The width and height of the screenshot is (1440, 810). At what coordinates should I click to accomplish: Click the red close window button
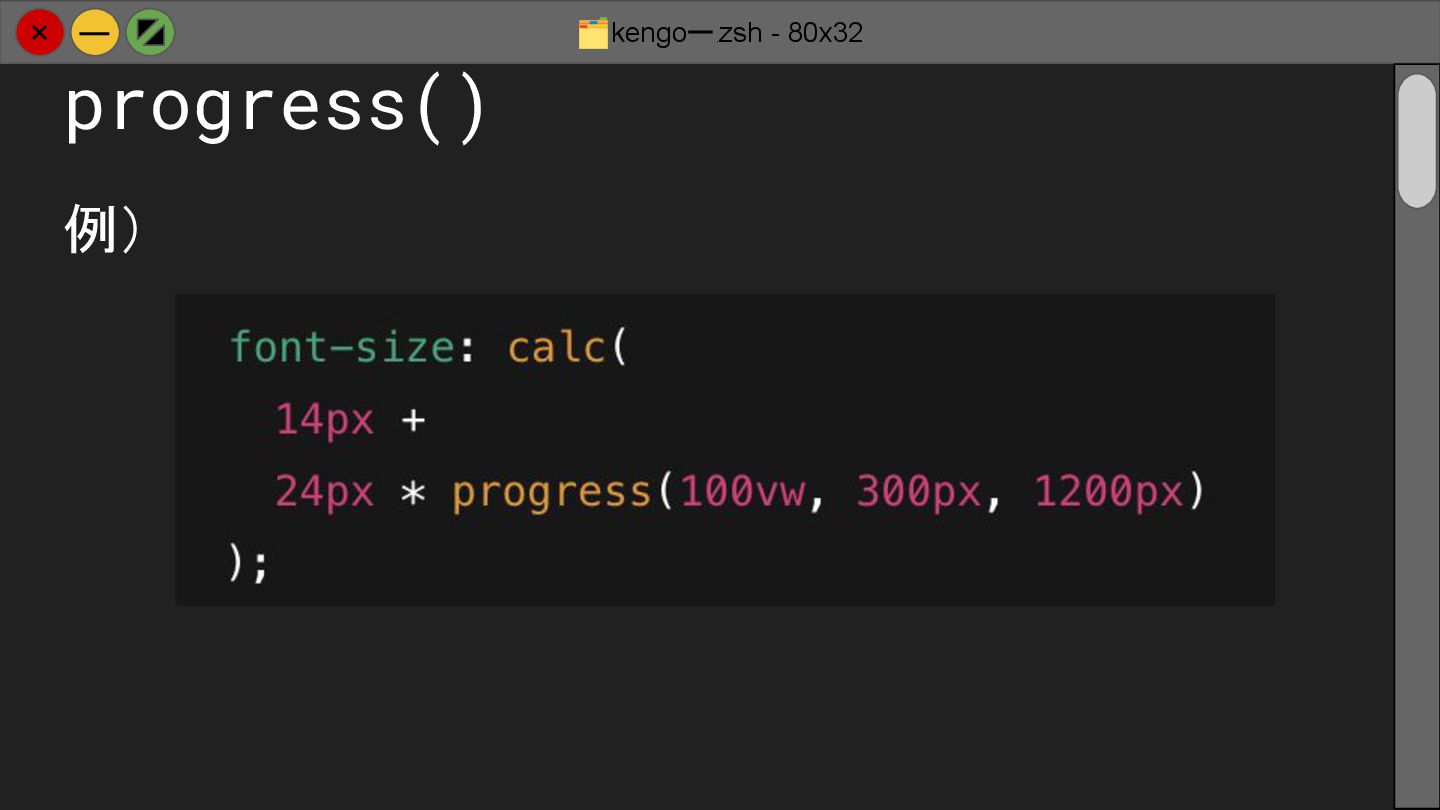coord(39,32)
